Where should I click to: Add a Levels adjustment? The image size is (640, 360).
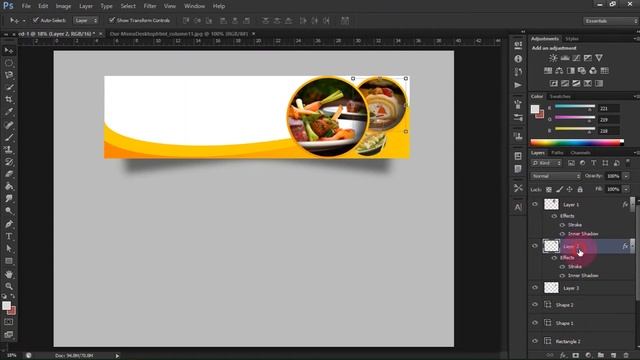tap(565, 58)
